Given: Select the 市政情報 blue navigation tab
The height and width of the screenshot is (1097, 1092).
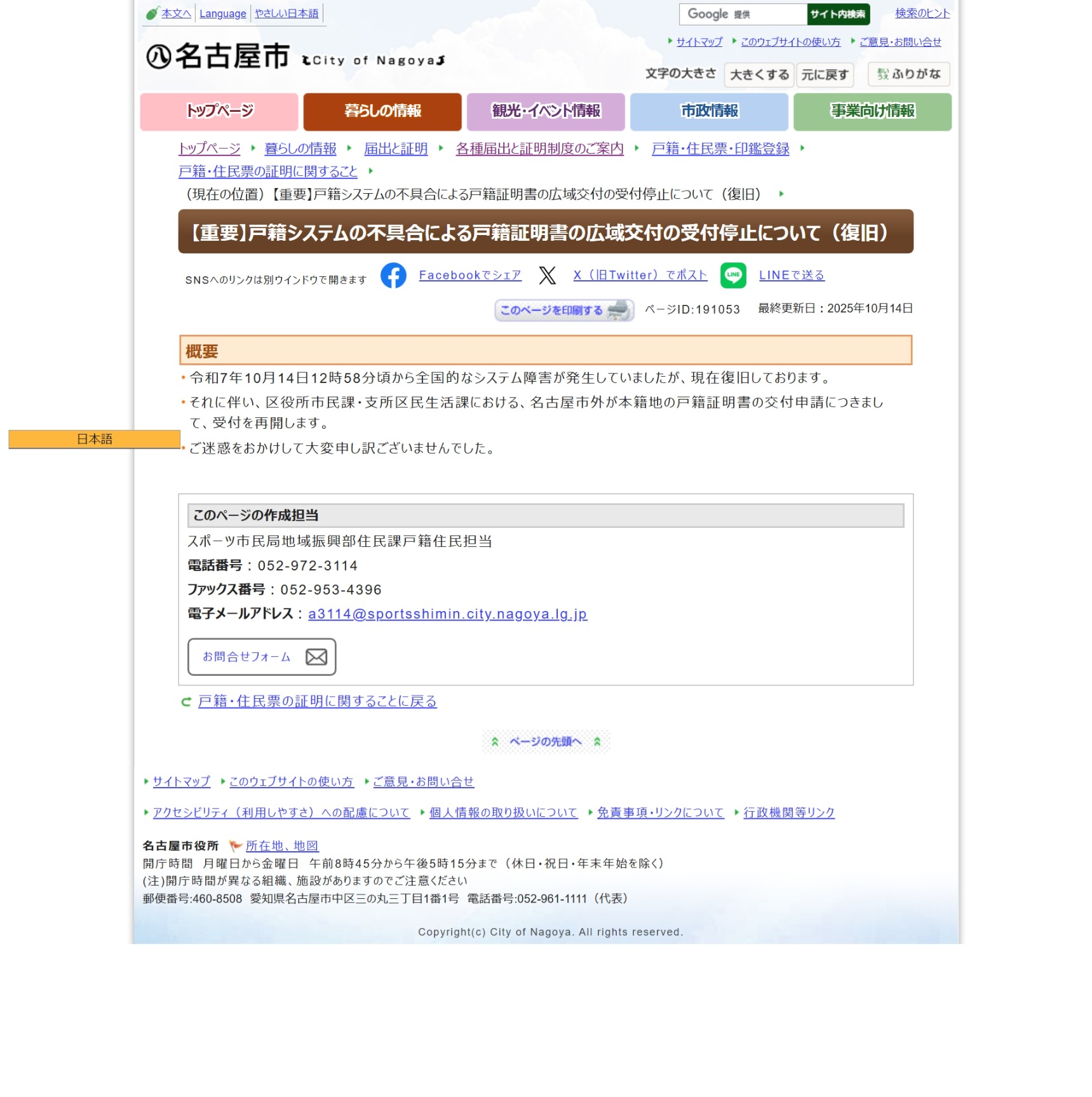Looking at the screenshot, I should click(709, 112).
